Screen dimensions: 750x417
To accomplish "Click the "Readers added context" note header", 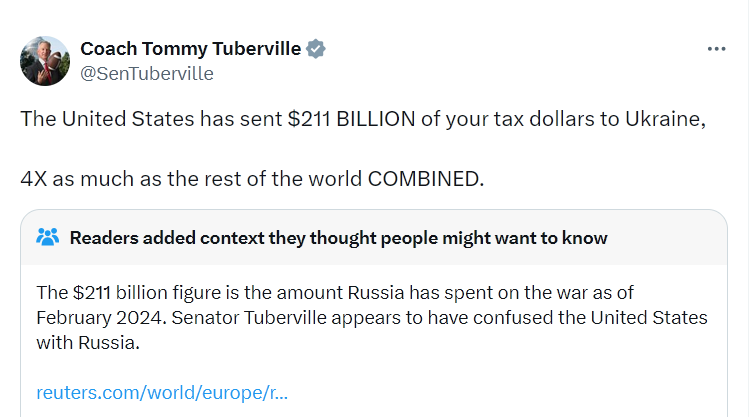I will pos(338,237).
